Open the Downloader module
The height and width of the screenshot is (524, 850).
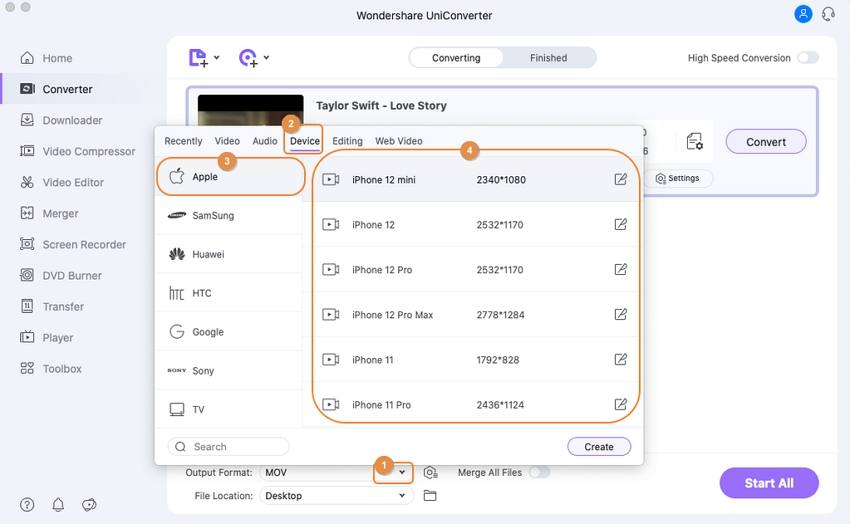(61, 120)
